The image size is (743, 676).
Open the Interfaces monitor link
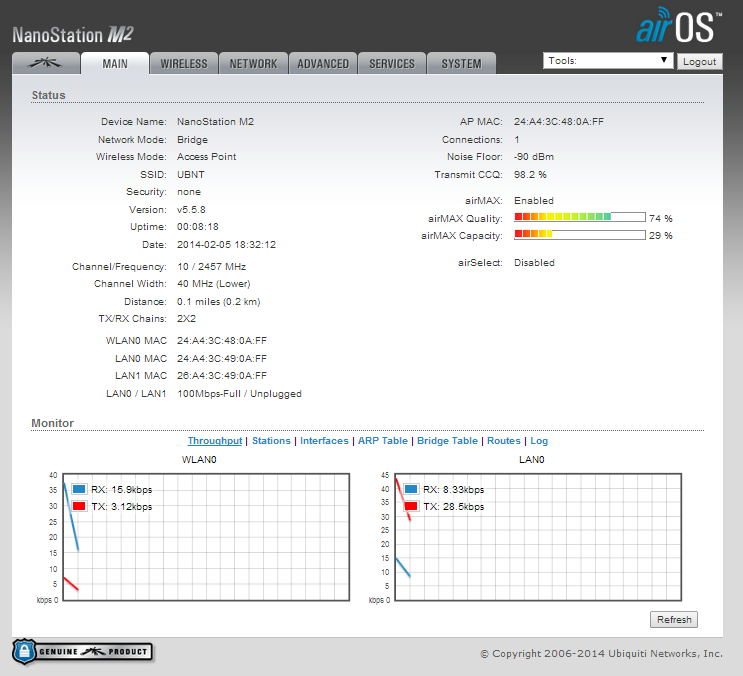click(x=324, y=441)
